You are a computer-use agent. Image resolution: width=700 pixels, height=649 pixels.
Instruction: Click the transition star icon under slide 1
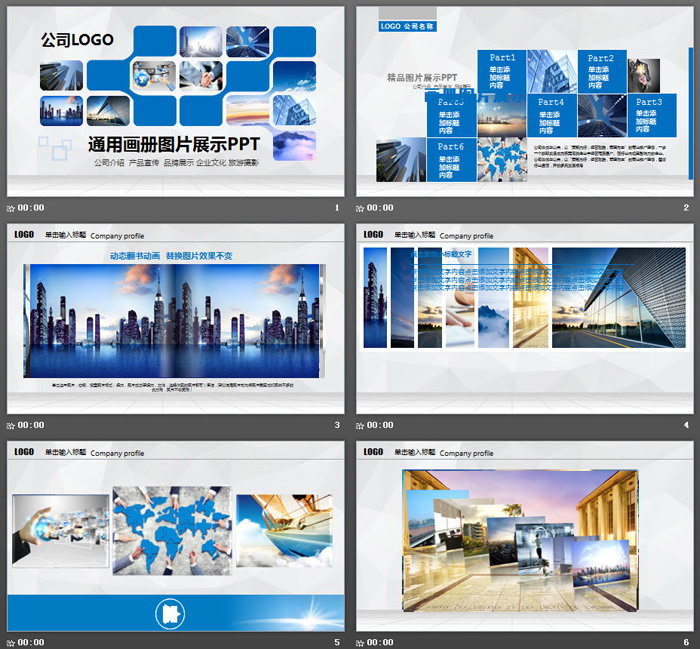pyautogui.click(x=11, y=208)
